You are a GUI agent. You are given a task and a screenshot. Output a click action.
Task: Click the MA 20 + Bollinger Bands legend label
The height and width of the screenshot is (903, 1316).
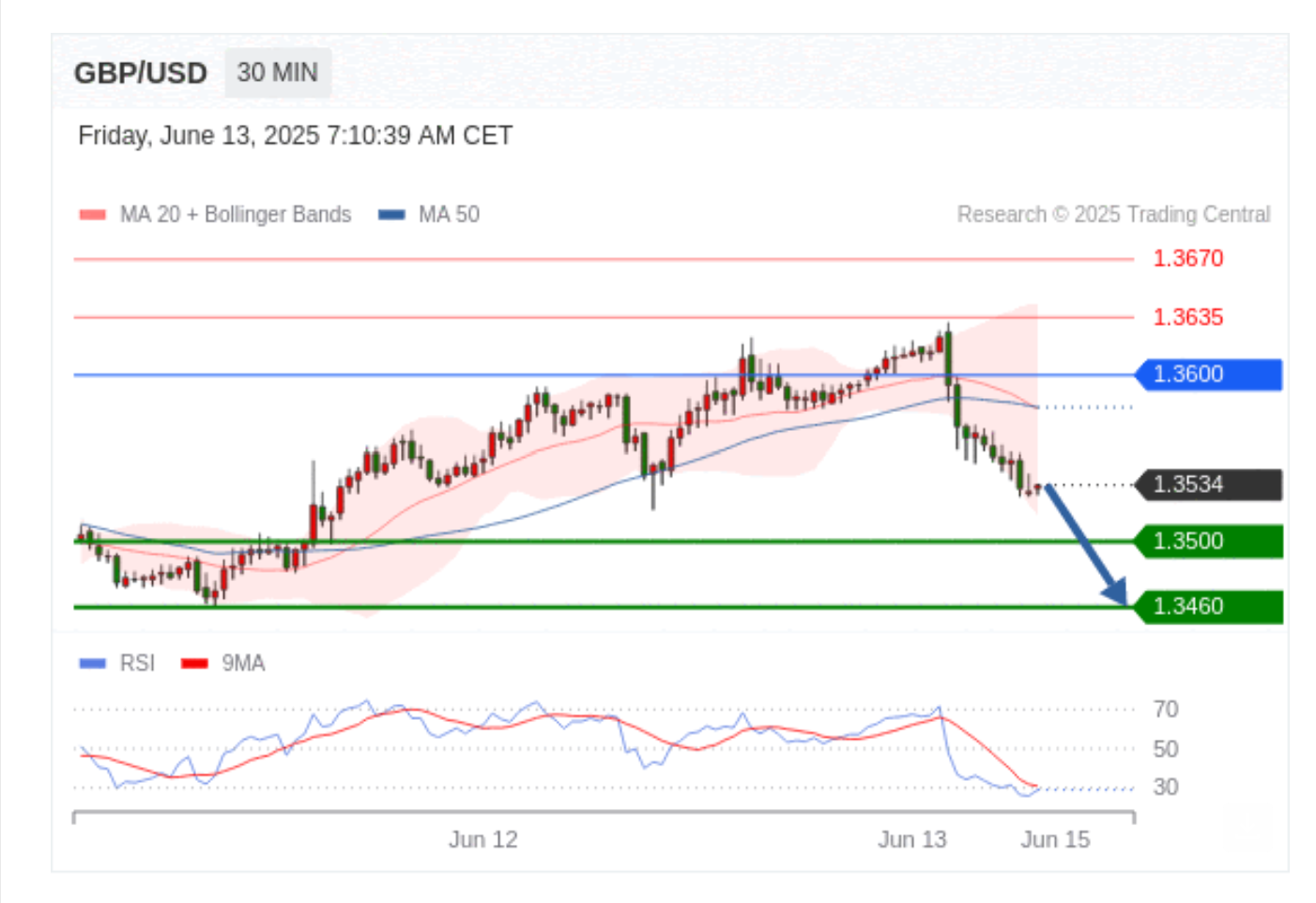pos(236,215)
